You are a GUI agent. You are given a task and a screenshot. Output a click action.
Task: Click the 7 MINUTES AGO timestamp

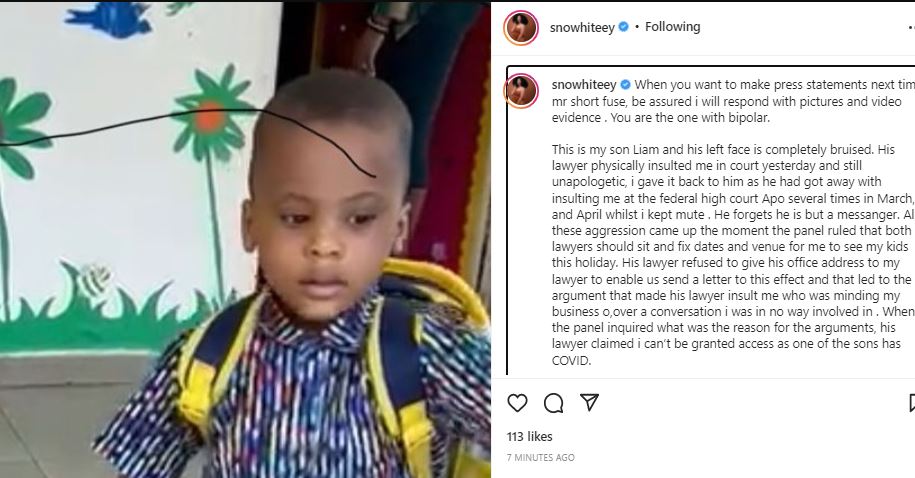[540, 458]
